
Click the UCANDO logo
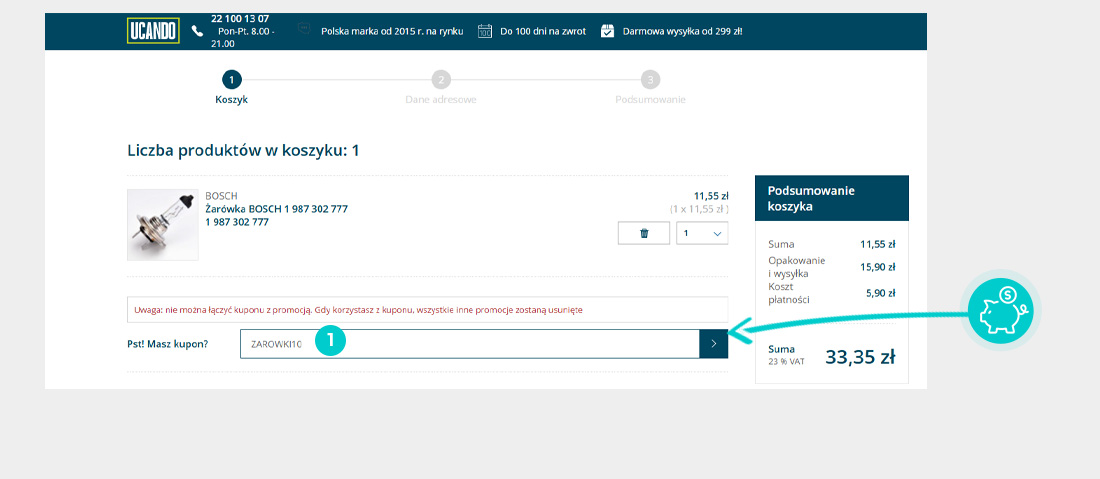click(x=153, y=31)
